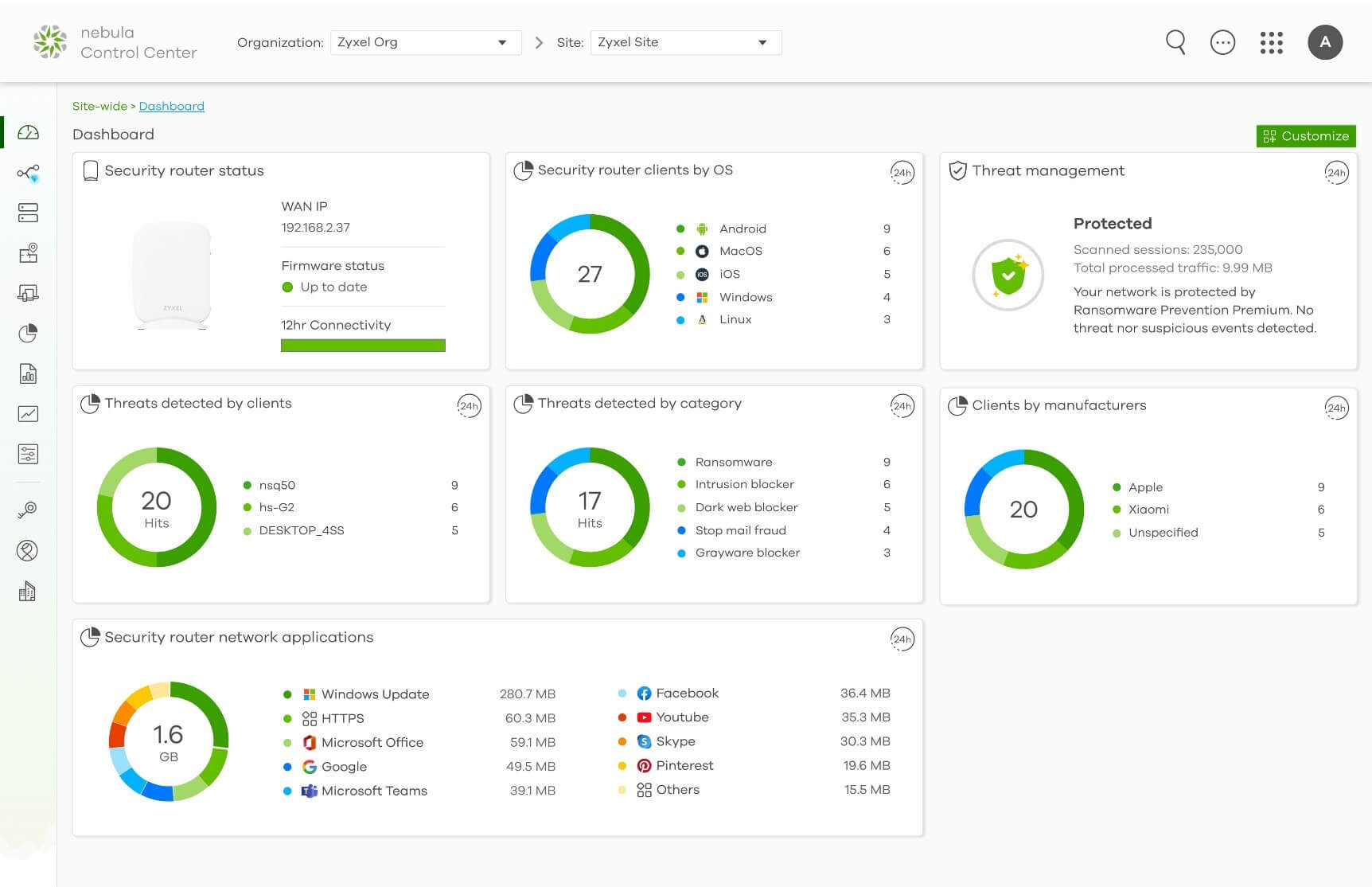The width and height of the screenshot is (1372, 887).
Task: Expand the Site Zyxel Site dropdown
Action: click(x=685, y=42)
